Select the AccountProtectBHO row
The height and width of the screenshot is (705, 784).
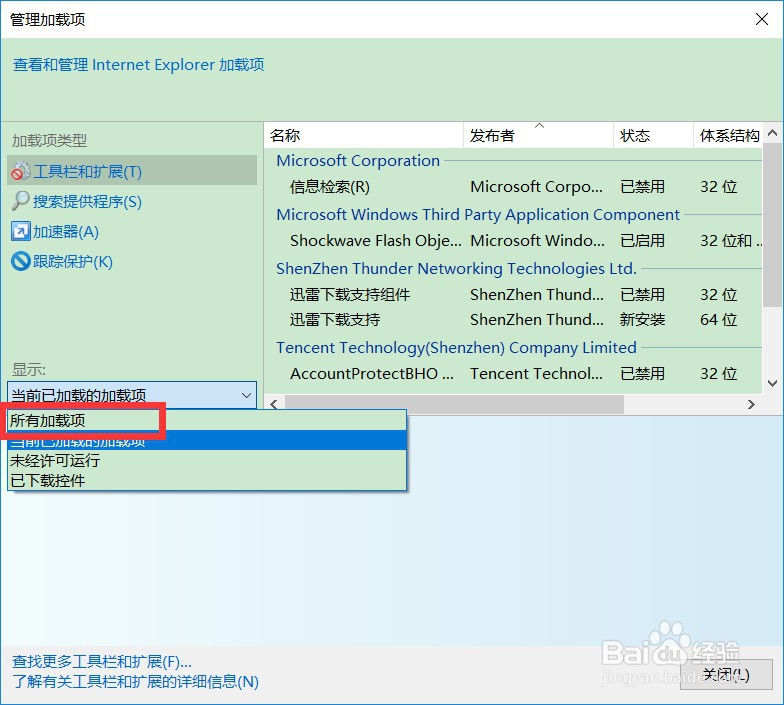click(x=513, y=374)
